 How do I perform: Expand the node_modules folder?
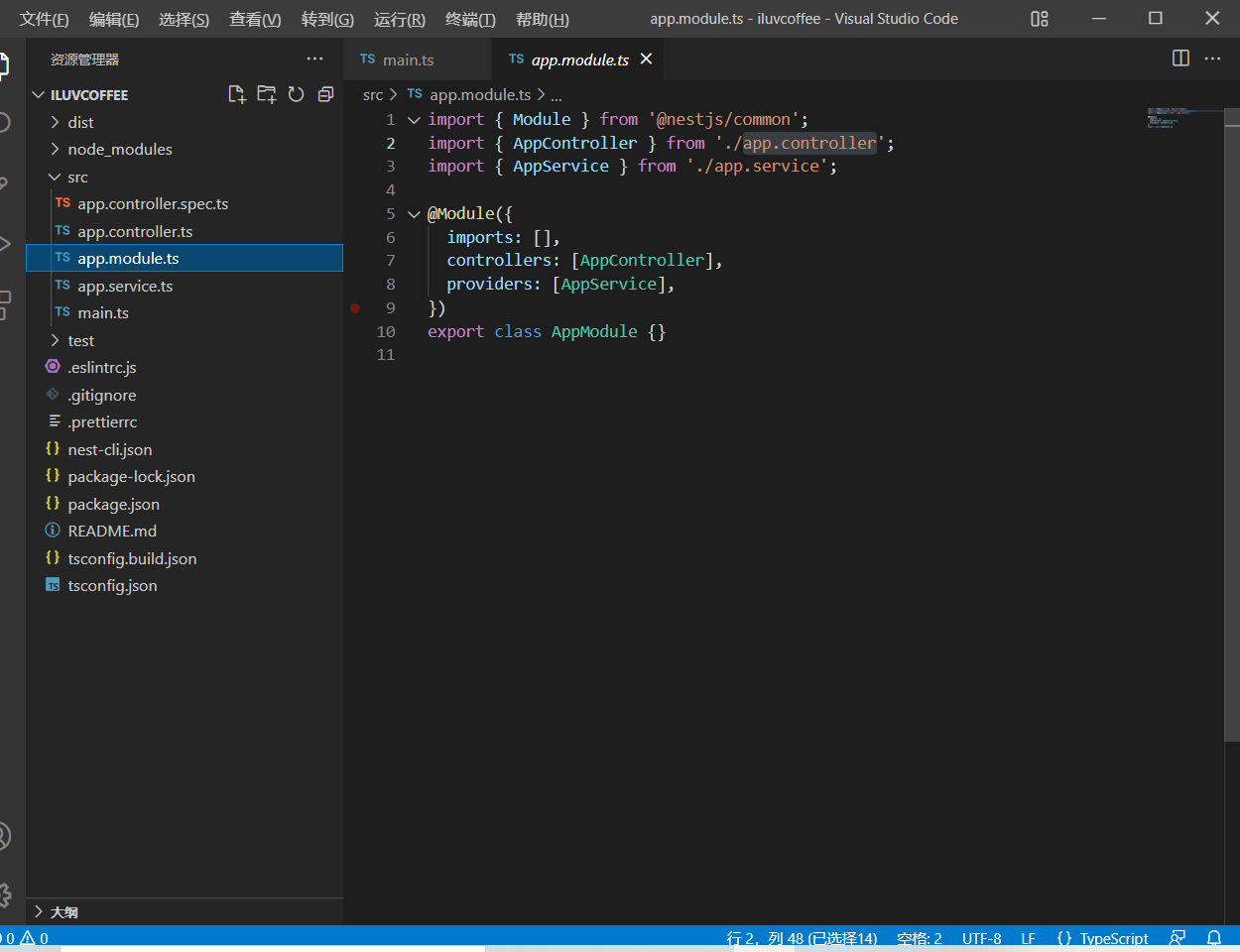pos(119,149)
